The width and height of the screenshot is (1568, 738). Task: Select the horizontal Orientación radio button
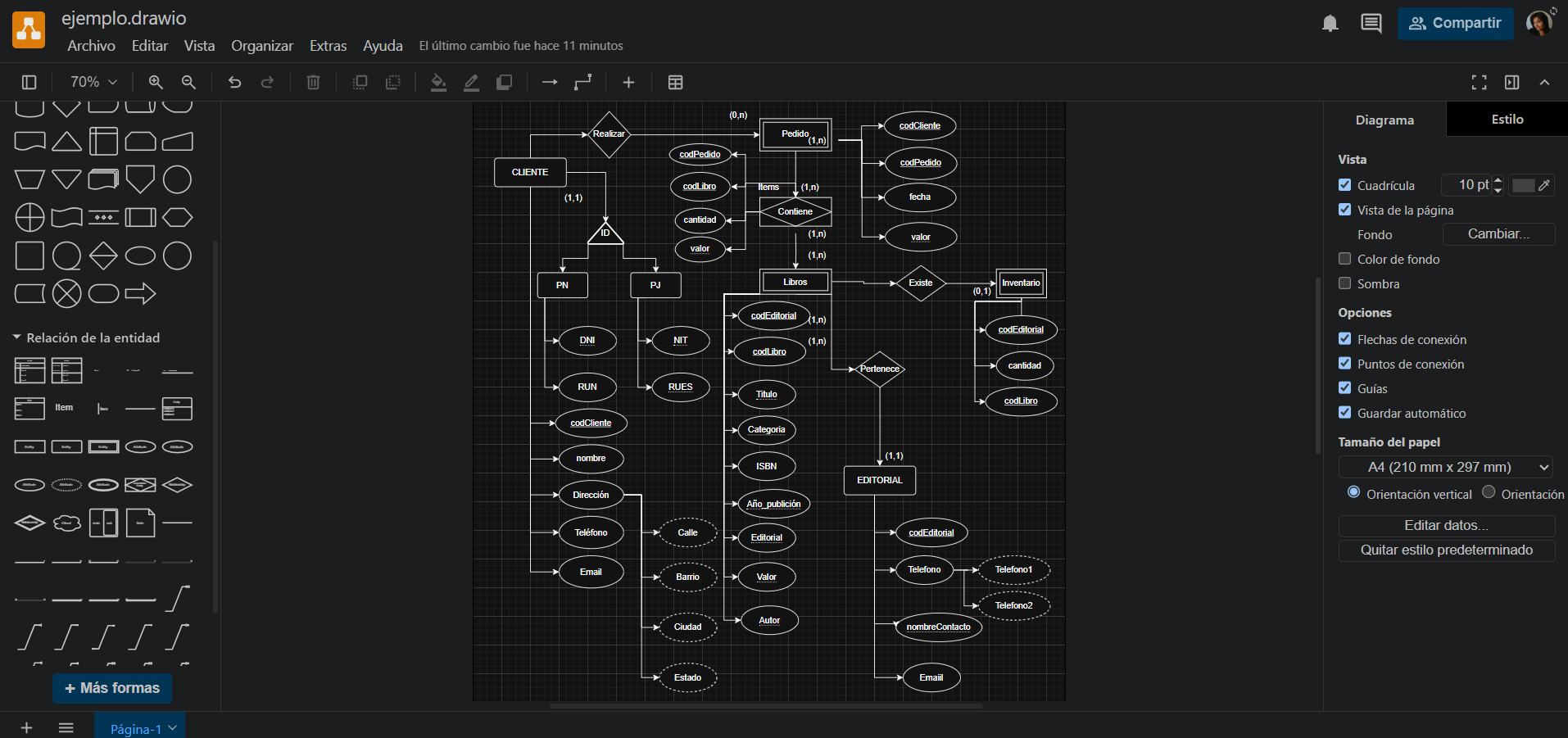click(x=1489, y=492)
